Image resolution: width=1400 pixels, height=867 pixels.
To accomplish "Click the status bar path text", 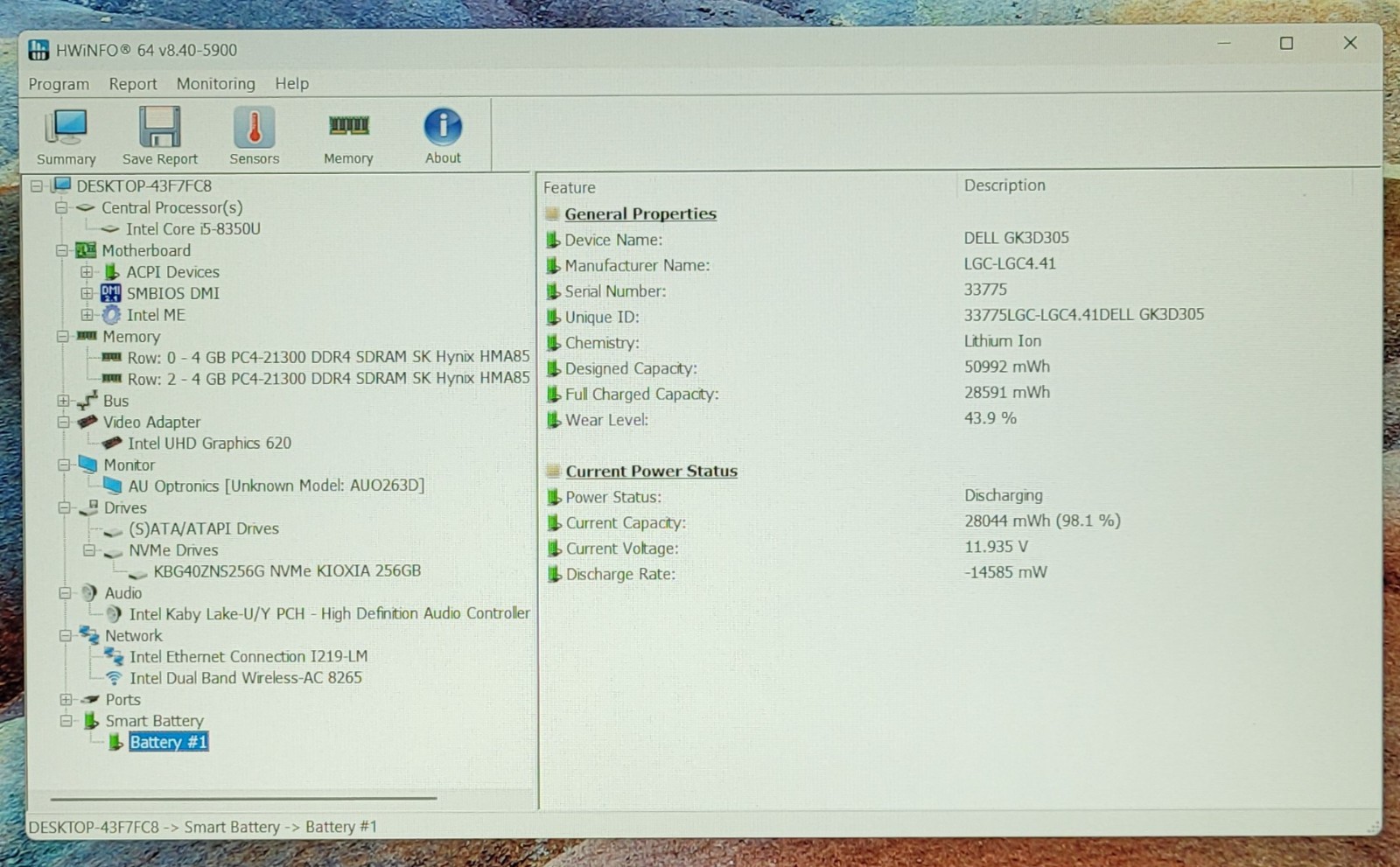I will [203, 827].
